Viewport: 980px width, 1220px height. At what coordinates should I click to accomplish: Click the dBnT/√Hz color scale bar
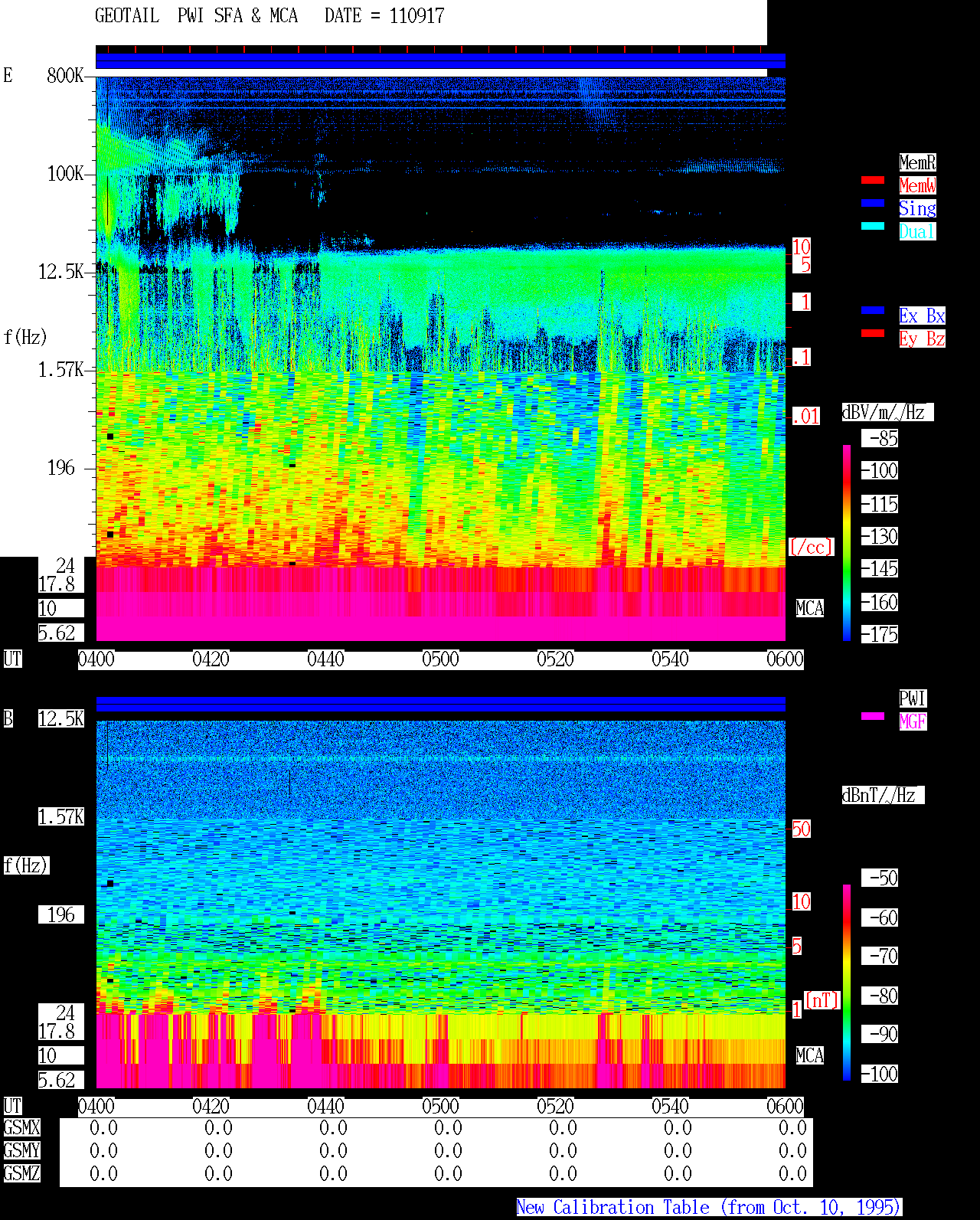(847, 983)
